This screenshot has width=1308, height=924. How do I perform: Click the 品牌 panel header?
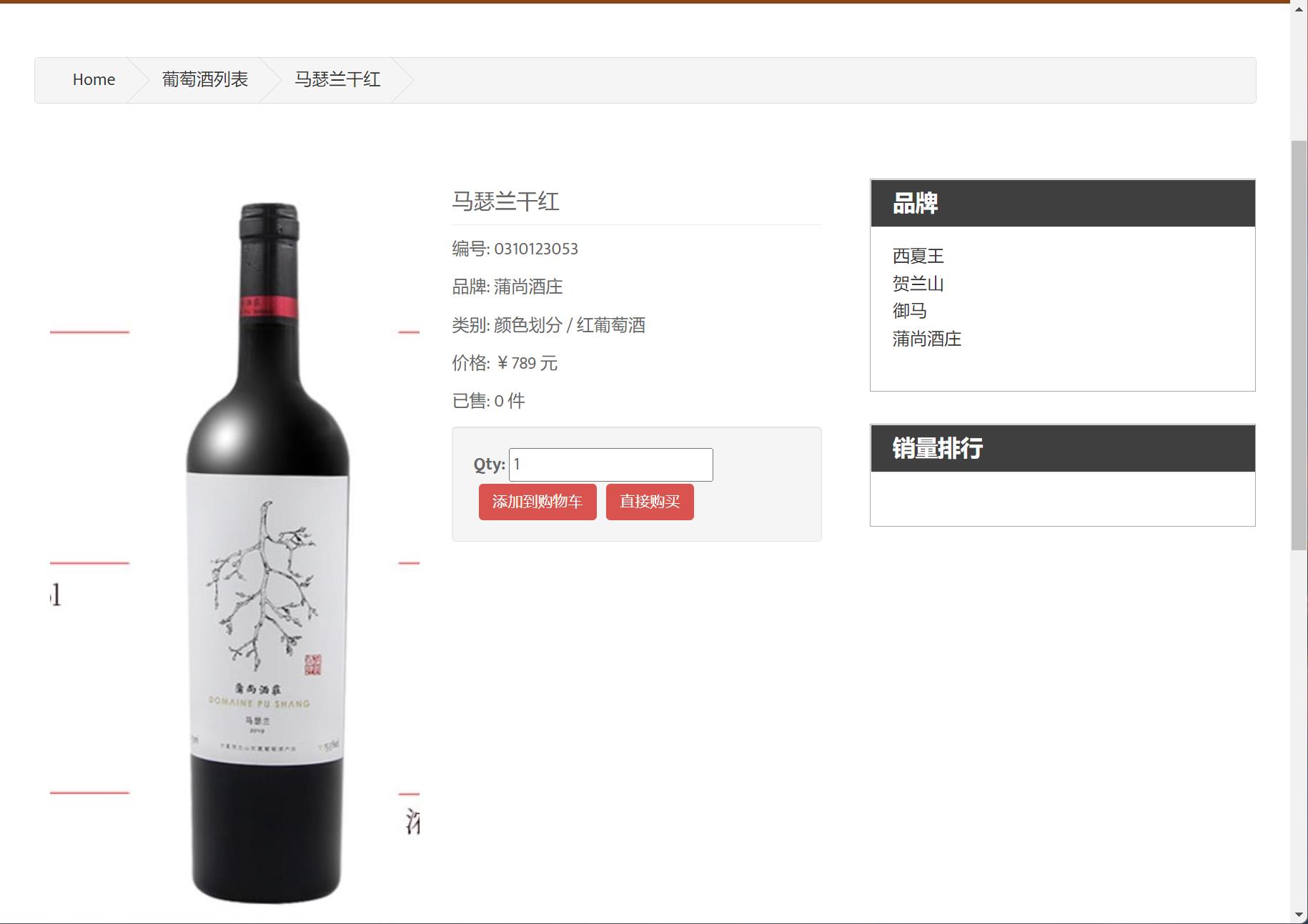1063,203
